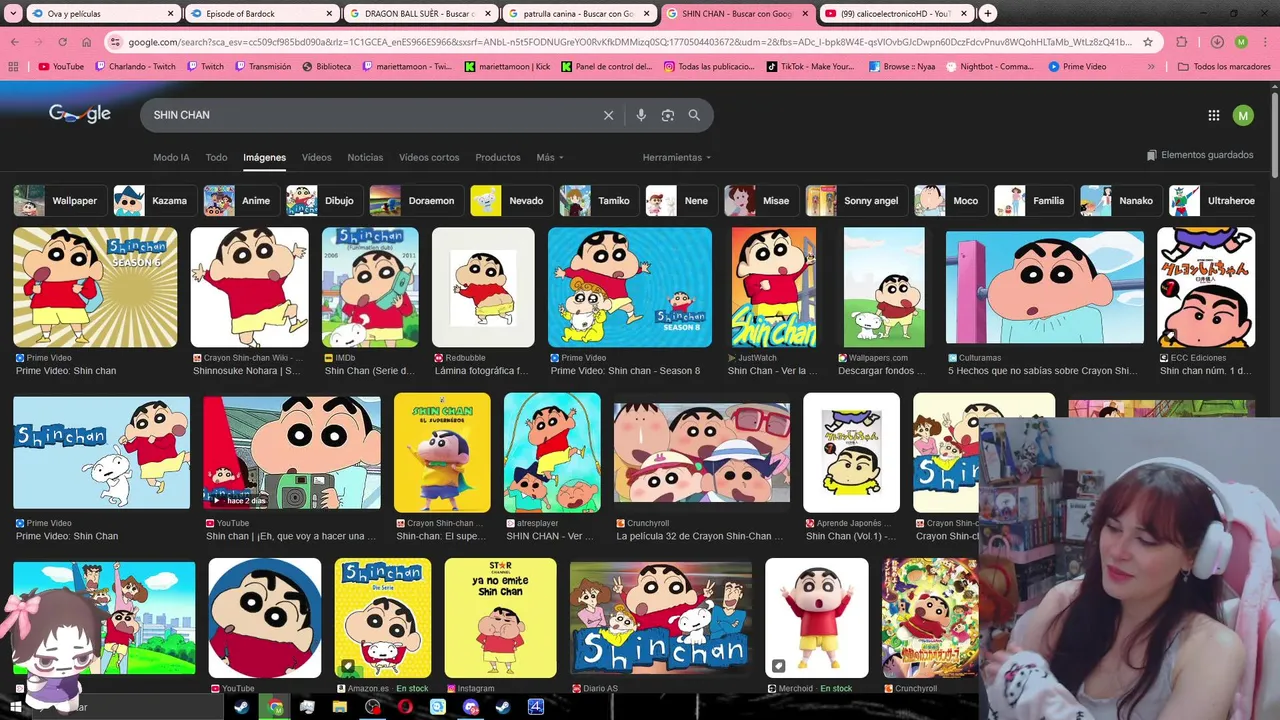Open Chrome in the taskbar
Screen dimensions: 1280x720
[x=275, y=707]
